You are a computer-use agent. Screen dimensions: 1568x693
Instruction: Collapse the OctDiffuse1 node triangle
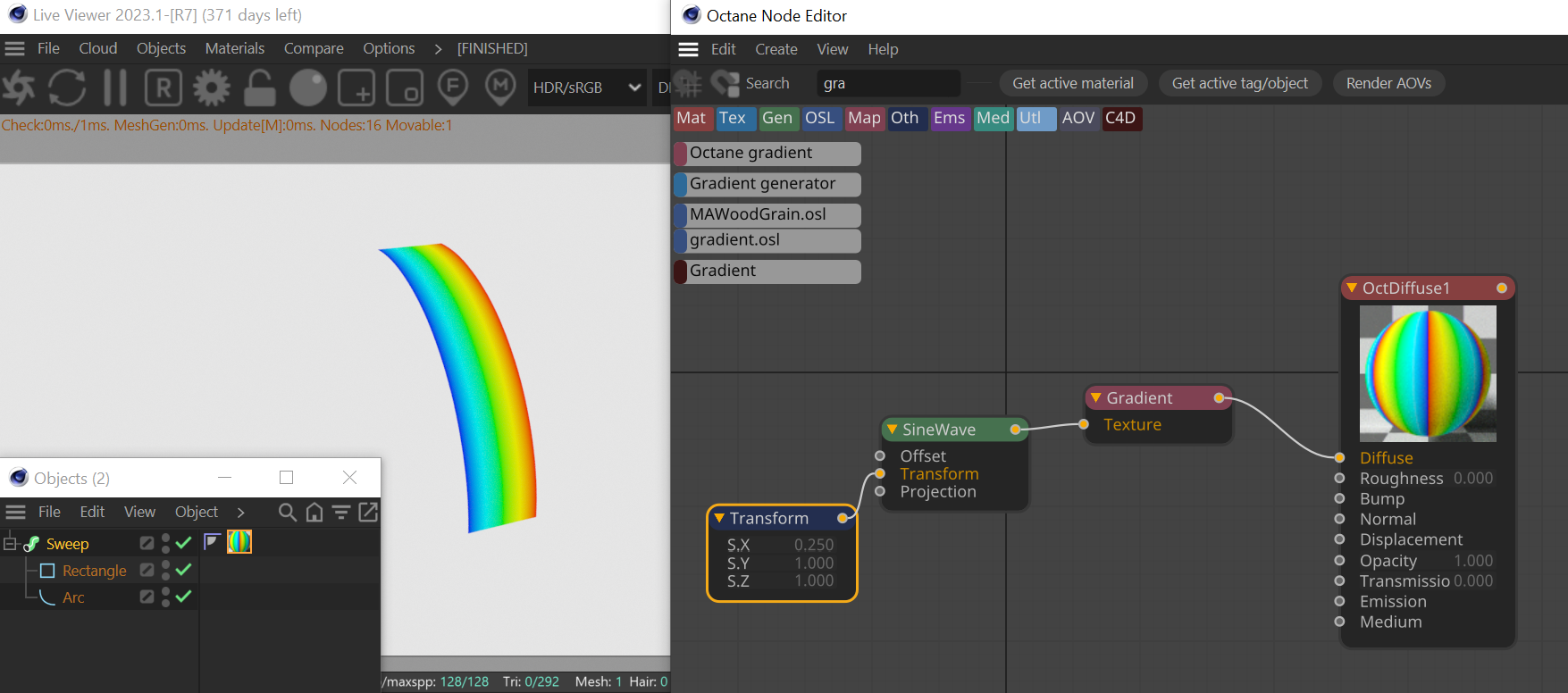1352,288
